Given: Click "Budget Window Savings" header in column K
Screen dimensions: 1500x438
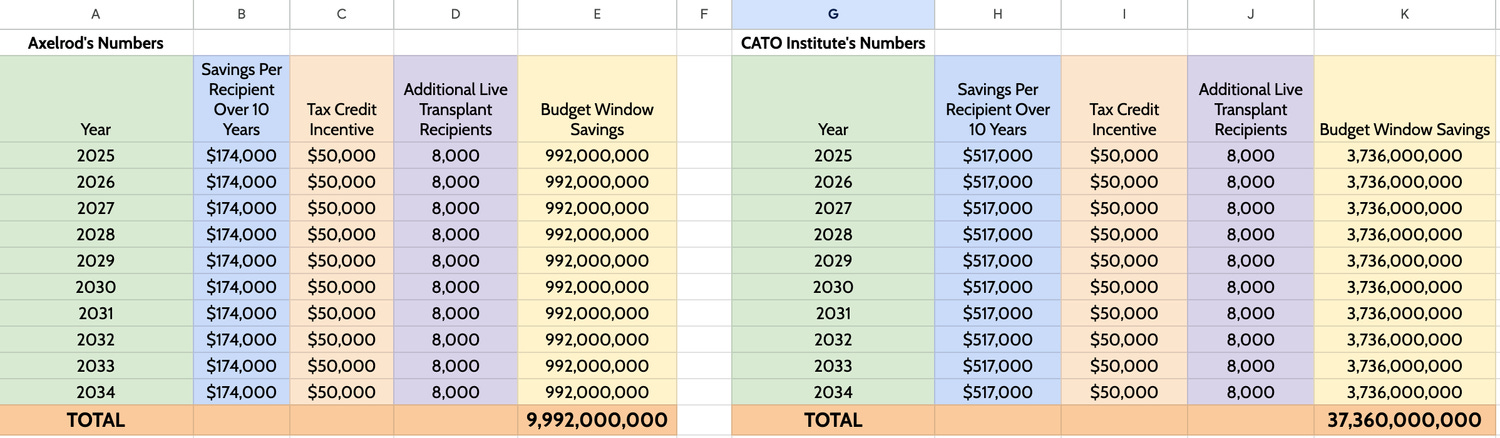Looking at the screenshot, I should coord(1407,99).
